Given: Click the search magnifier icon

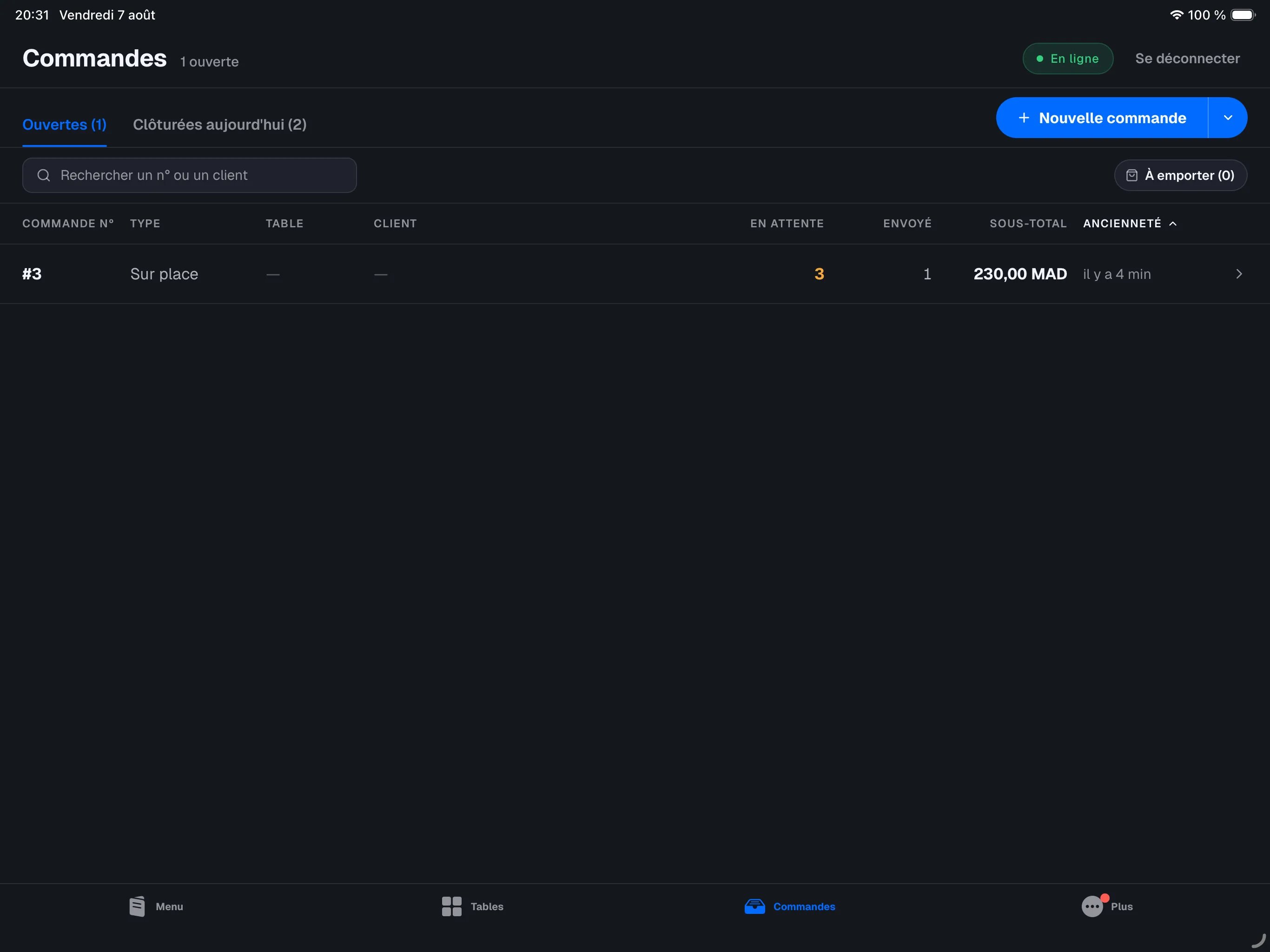Looking at the screenshot, I should click(x=44, y=175).
